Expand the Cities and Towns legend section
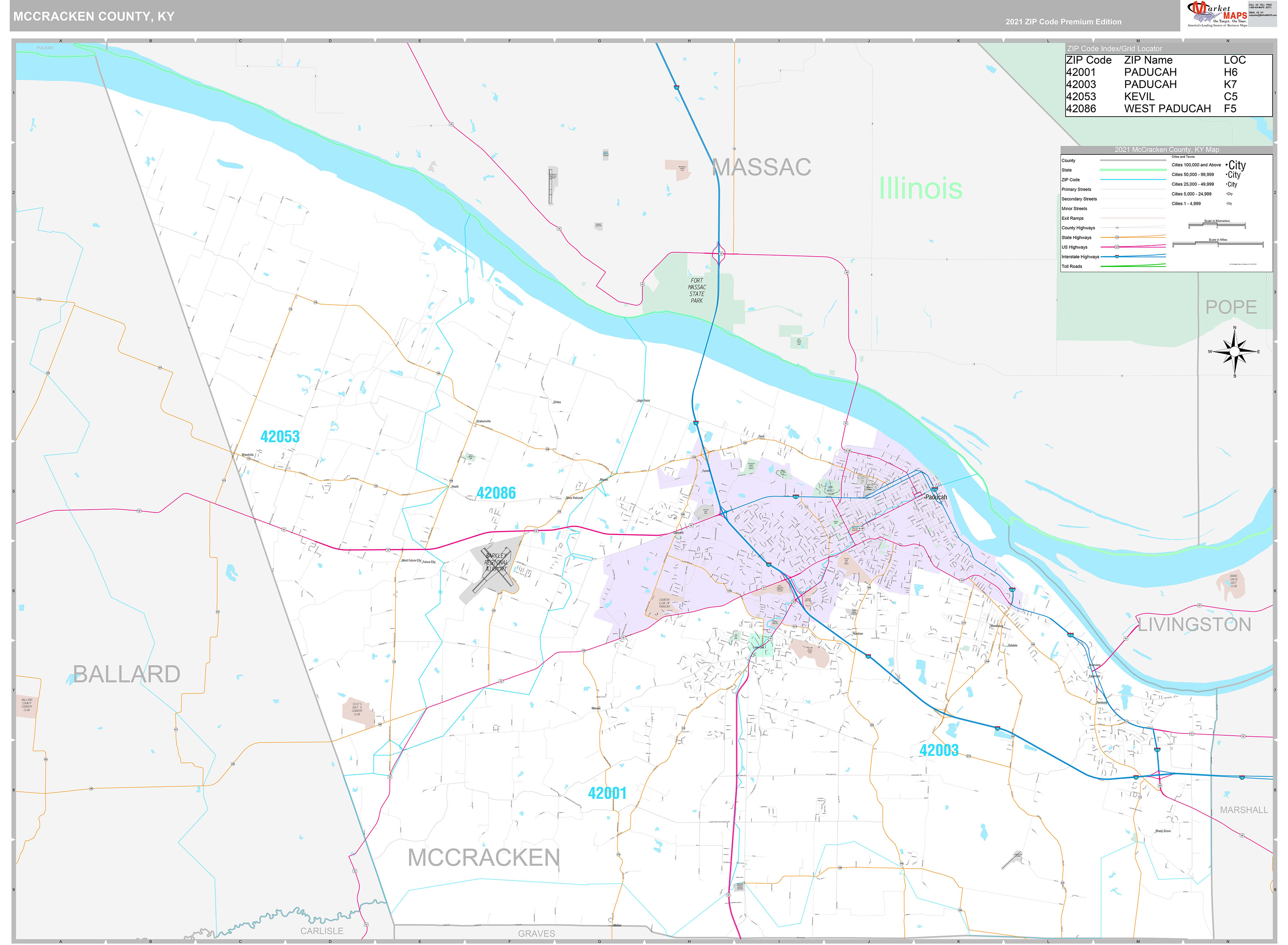Viewport: 1288px width, 945px height. point(1183,157)
